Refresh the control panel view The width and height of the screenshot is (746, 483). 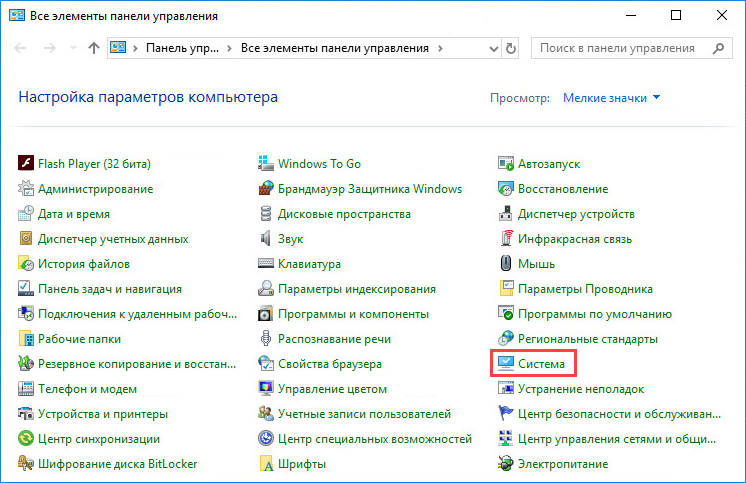pyautogui.click(x=510, y=48)
